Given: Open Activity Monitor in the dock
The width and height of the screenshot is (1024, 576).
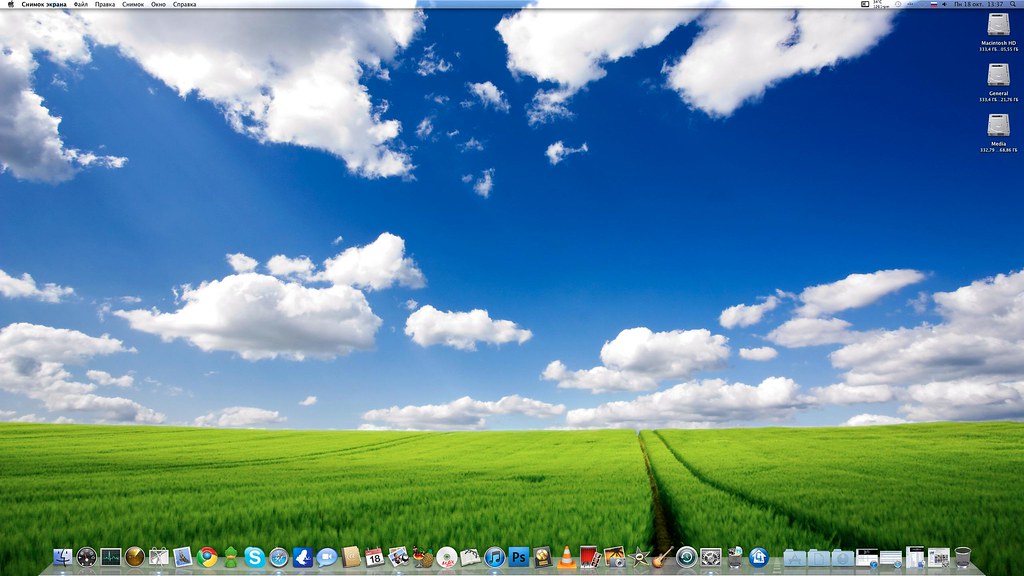Looking at the screenshot, I should [x=111, y=557].
